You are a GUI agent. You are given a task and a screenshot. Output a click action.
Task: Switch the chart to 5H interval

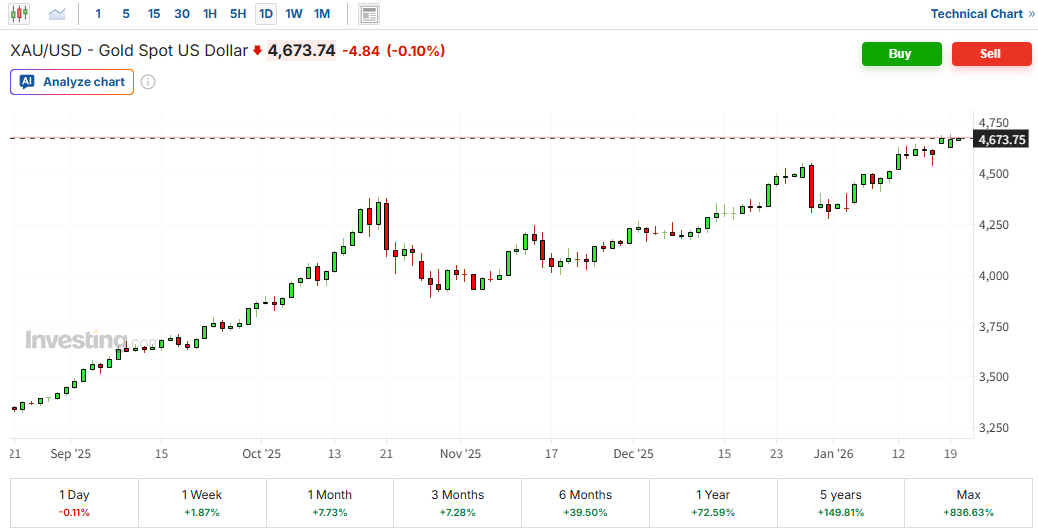pos(237,14)
